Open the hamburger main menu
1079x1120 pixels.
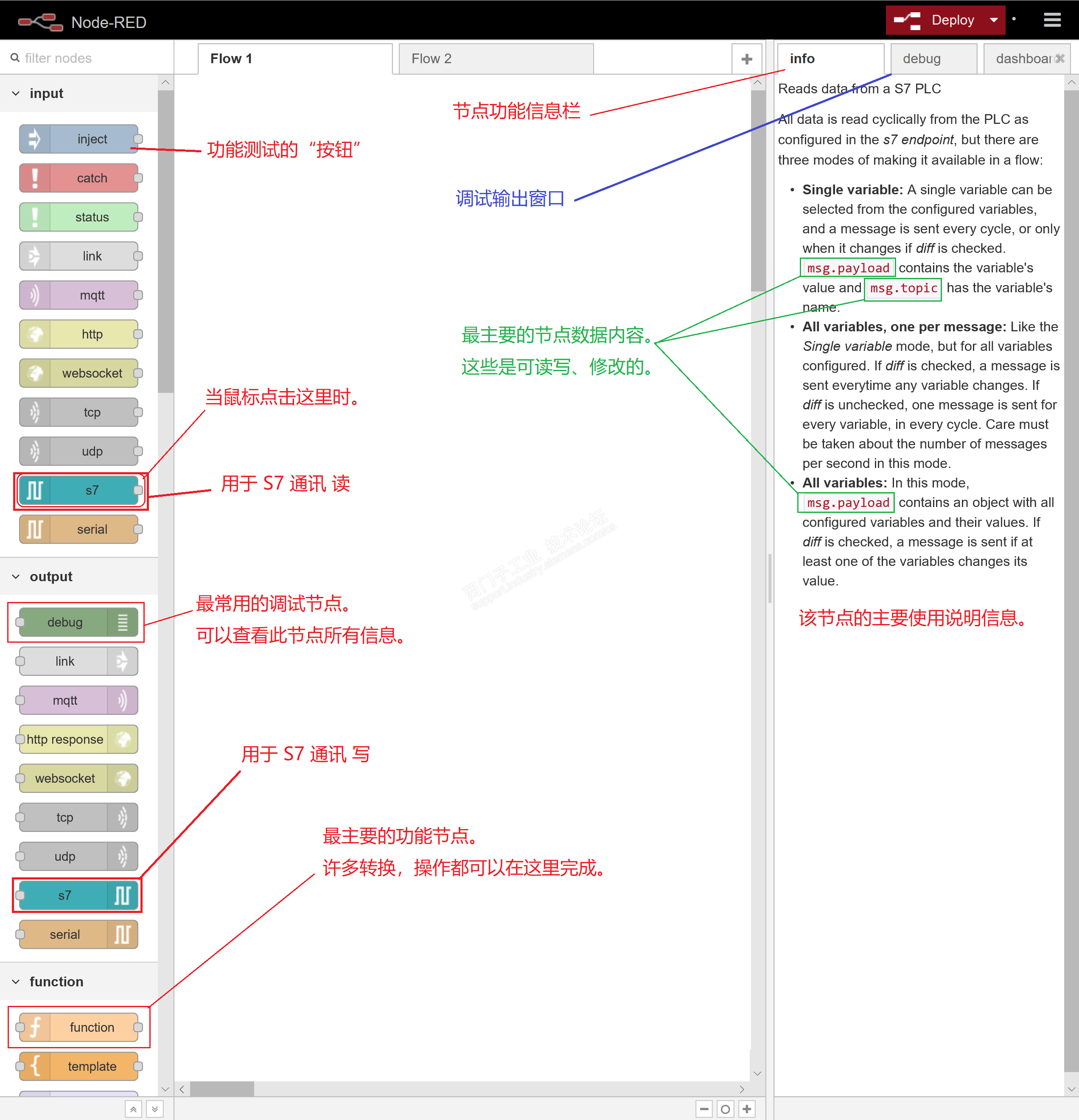(x=1052, y=20)
